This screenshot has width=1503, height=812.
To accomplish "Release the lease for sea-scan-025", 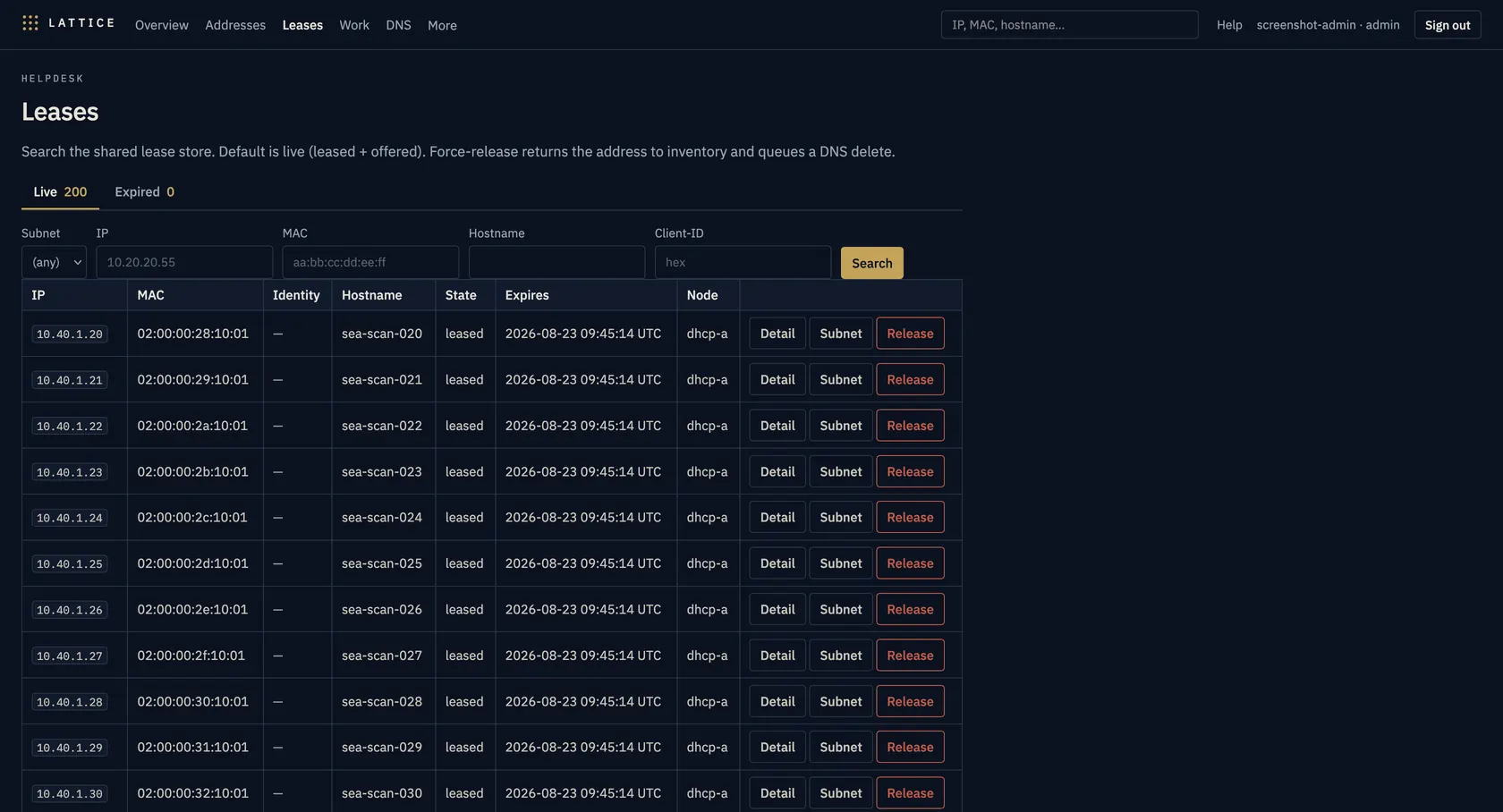I will tap(910, 563).
